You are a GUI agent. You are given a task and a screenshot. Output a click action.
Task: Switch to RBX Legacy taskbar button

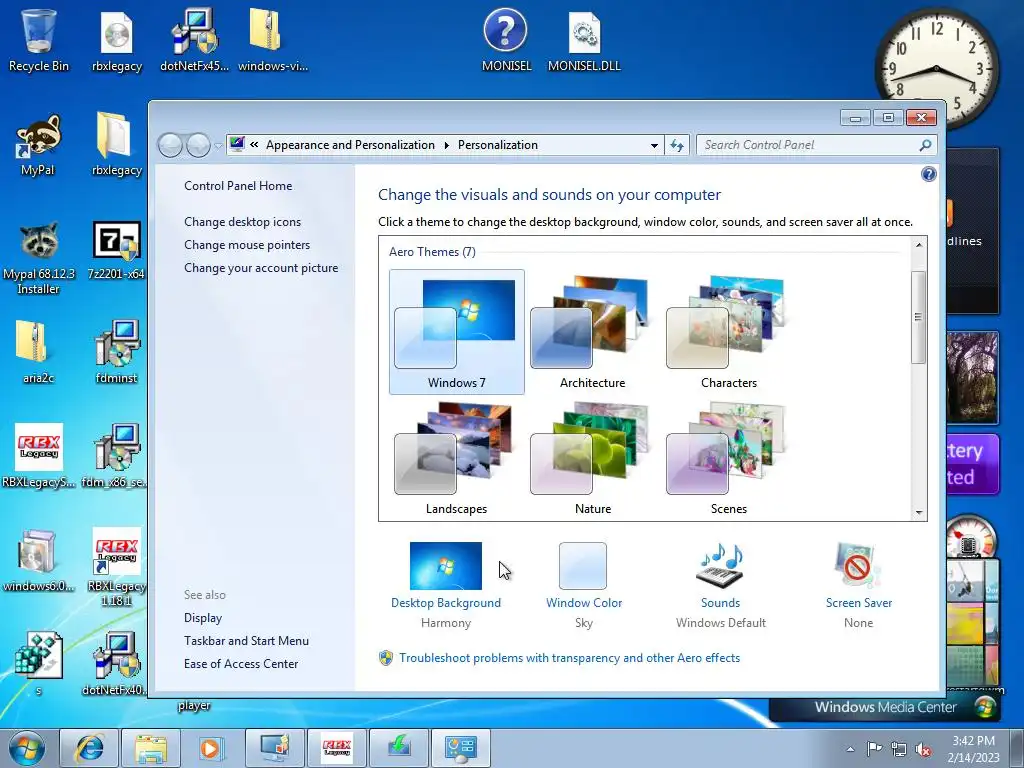coord(336,748)
